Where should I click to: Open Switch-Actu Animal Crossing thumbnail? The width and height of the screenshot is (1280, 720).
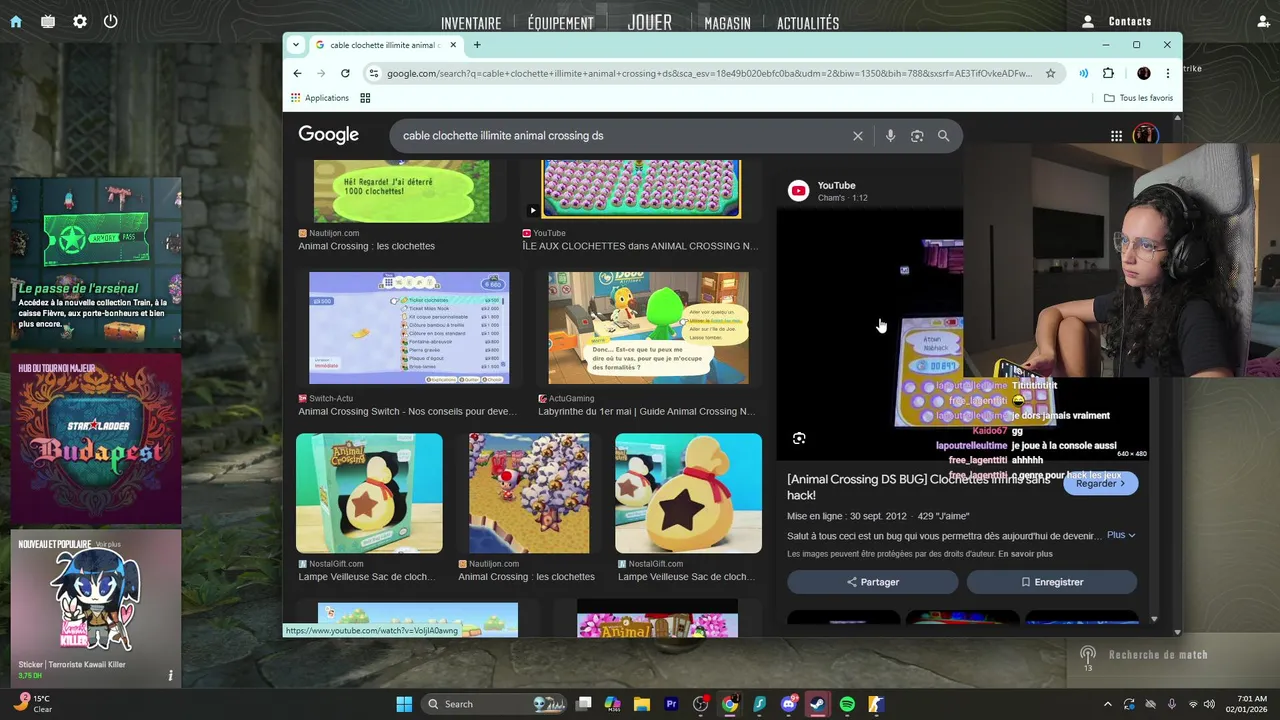point(409,328)
